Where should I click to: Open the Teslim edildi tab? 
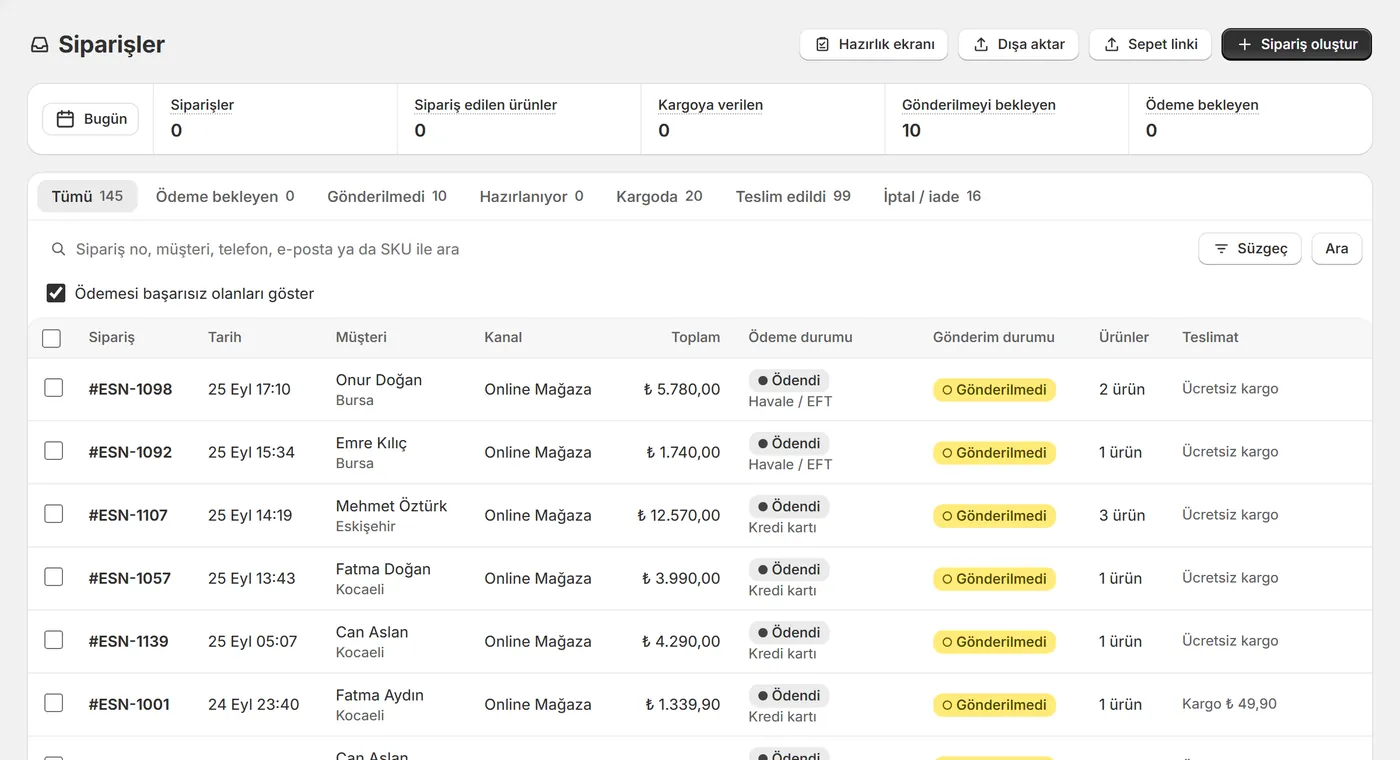[793, 196]
